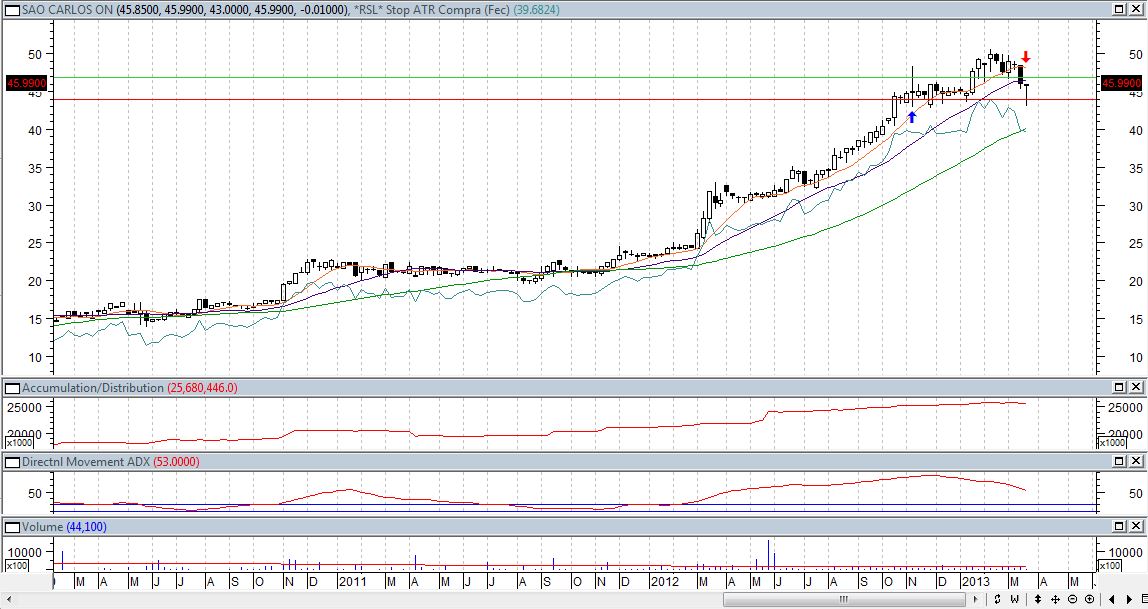The height and width of the screenshot is (609, 1148).
Task: Click the refresh periodicity icon in bottom toolbar
Action: pyautogui.click(x=997, y=599)
